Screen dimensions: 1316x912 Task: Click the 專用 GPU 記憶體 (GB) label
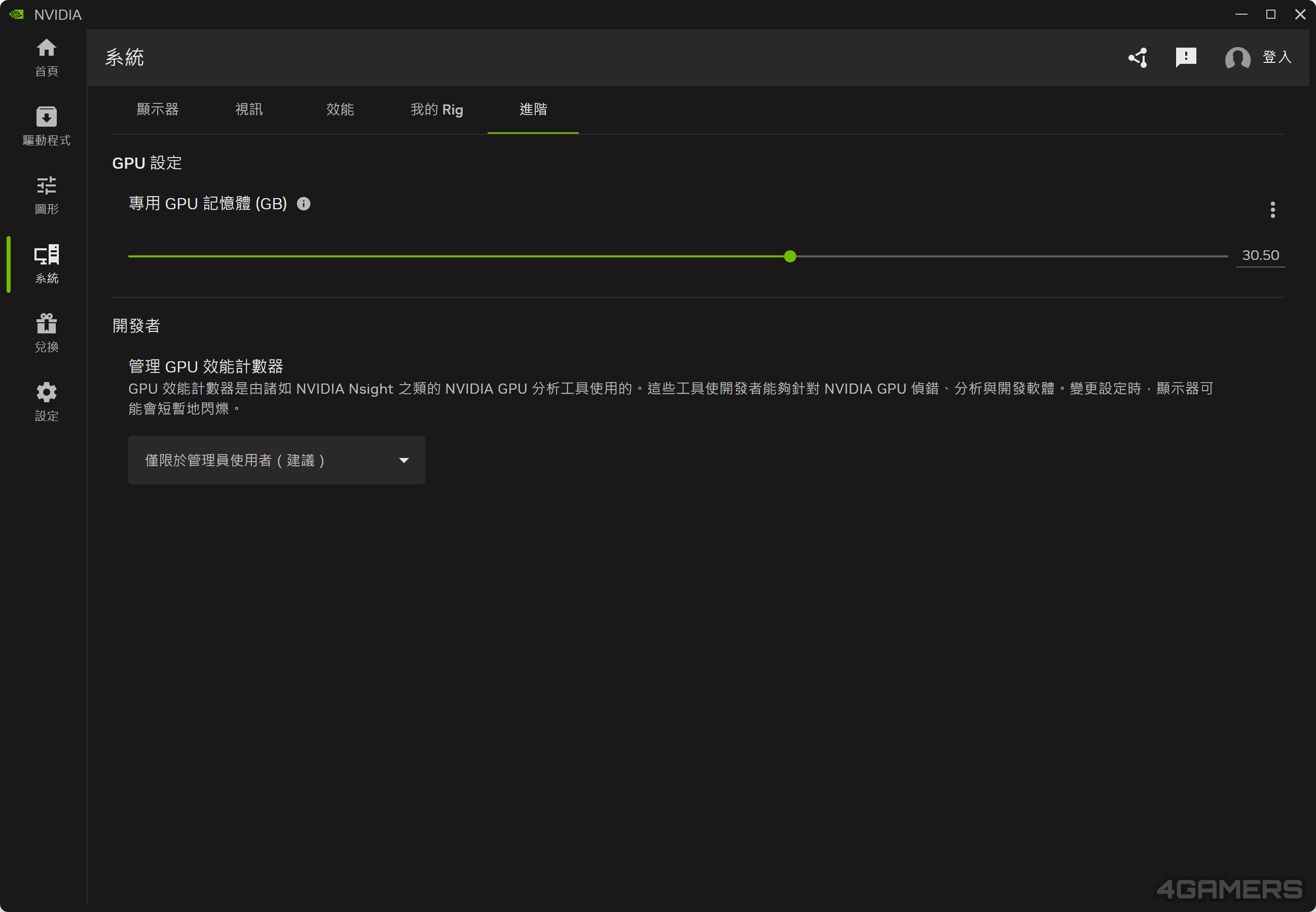tap(208, 204)
